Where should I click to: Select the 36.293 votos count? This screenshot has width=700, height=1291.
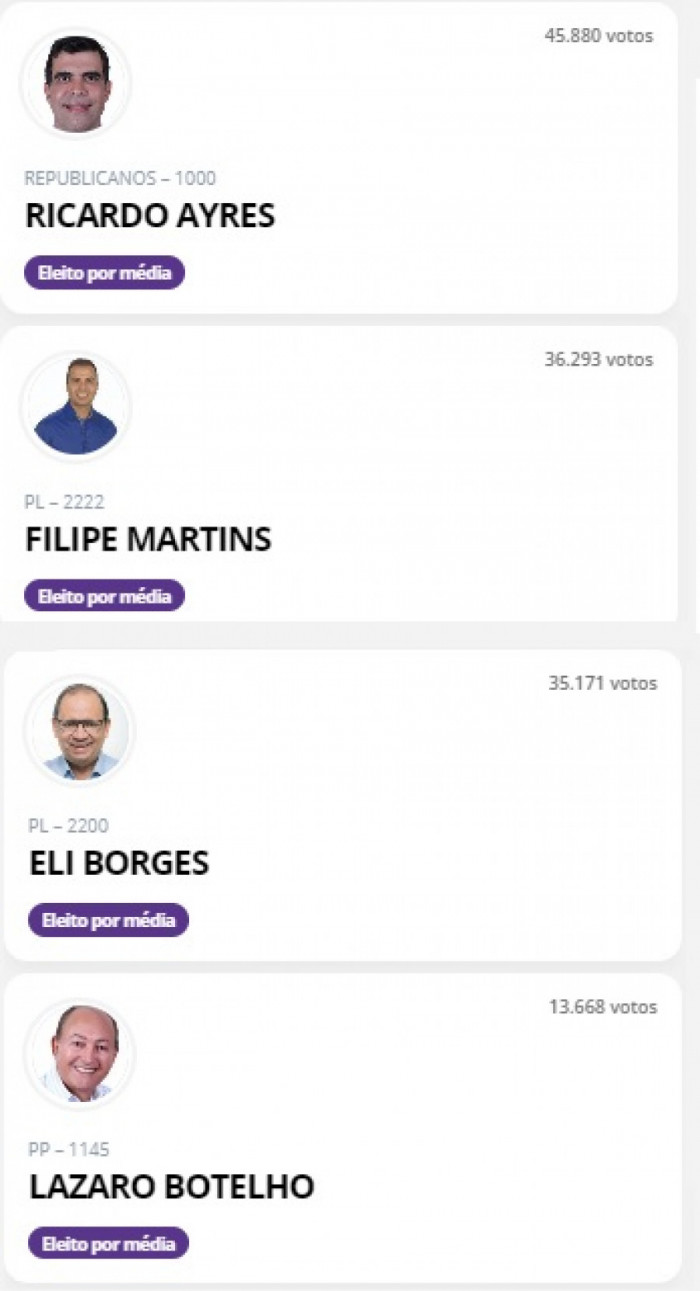599,359
